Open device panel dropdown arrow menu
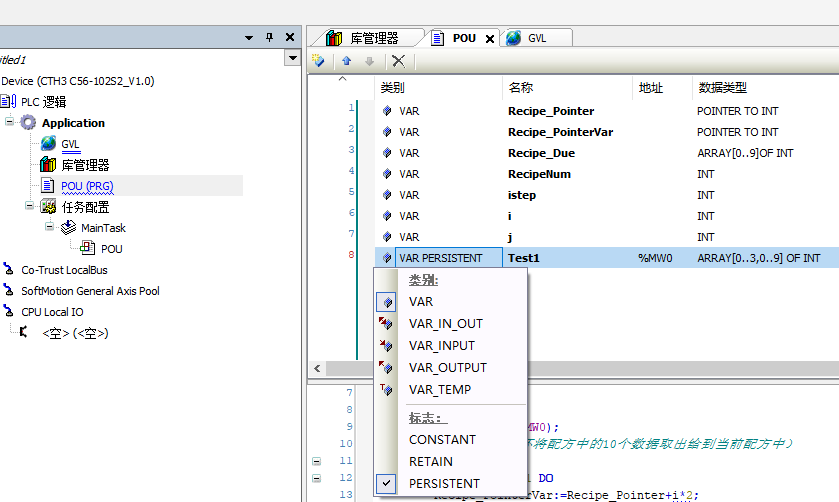Viewport: 839px width, 502px height. click(x=249, y=37)
